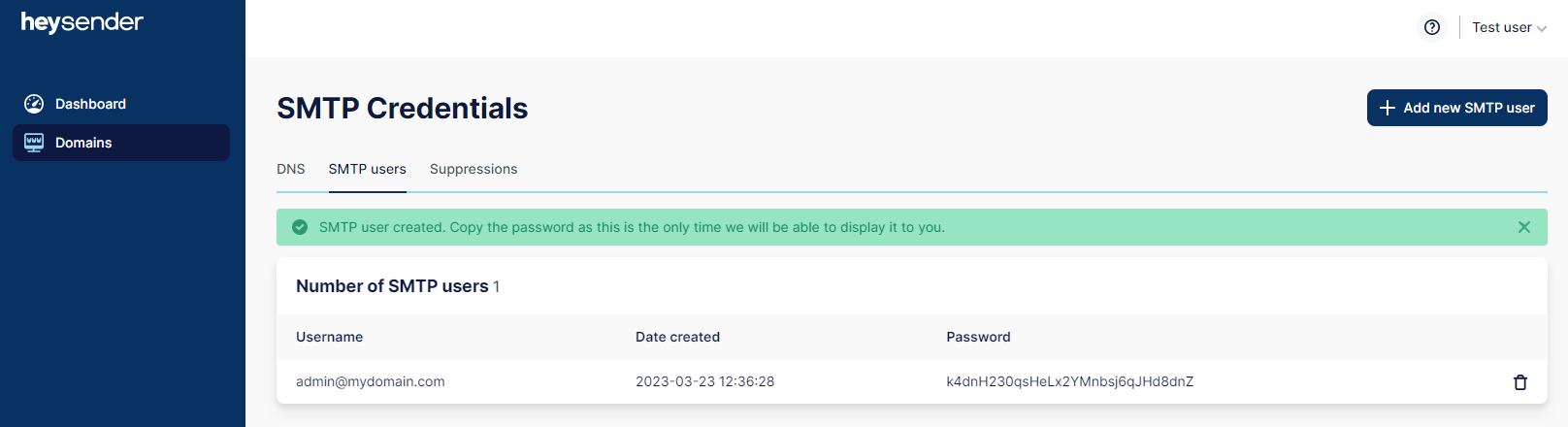Open the Suppressions tab
The width and height of the screenshot is (1568, 427).
pos(474,169)
